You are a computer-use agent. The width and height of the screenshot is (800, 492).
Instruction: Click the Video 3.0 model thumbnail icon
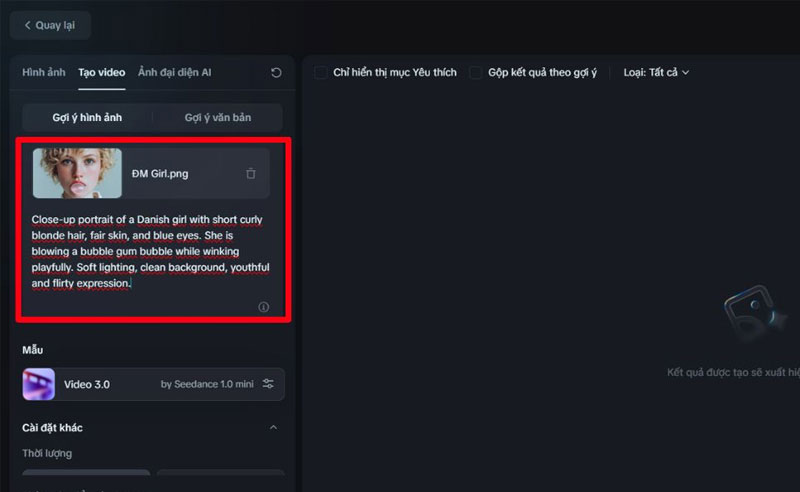39,384
